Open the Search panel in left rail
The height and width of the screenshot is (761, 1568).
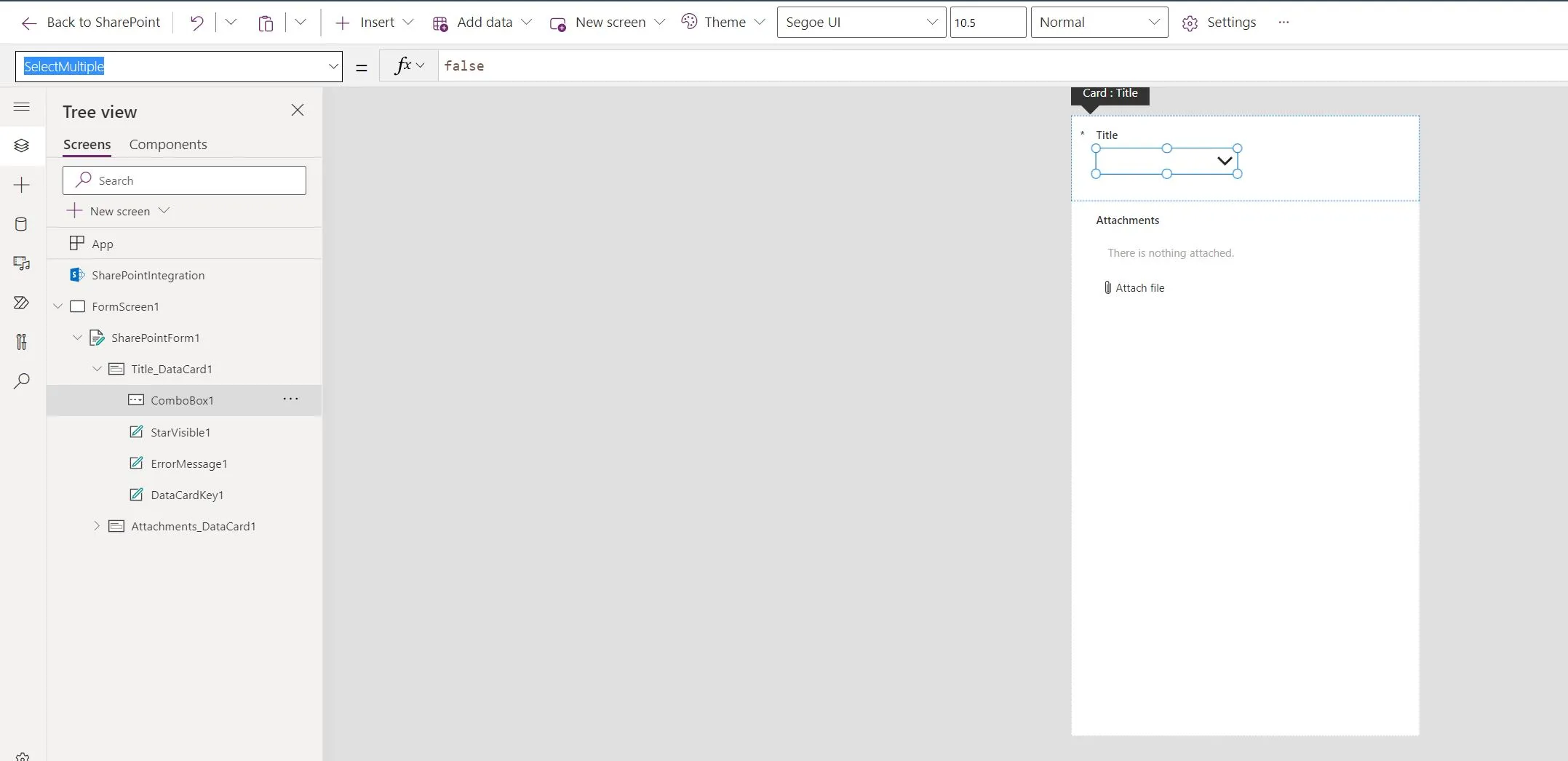tap(22, 380)
